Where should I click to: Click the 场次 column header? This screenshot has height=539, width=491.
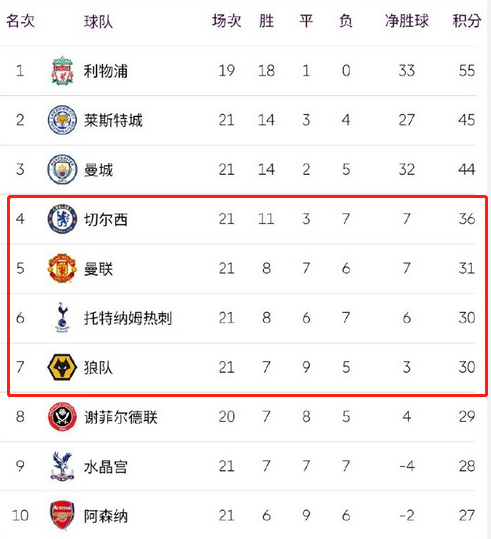(x=227, y=21)
